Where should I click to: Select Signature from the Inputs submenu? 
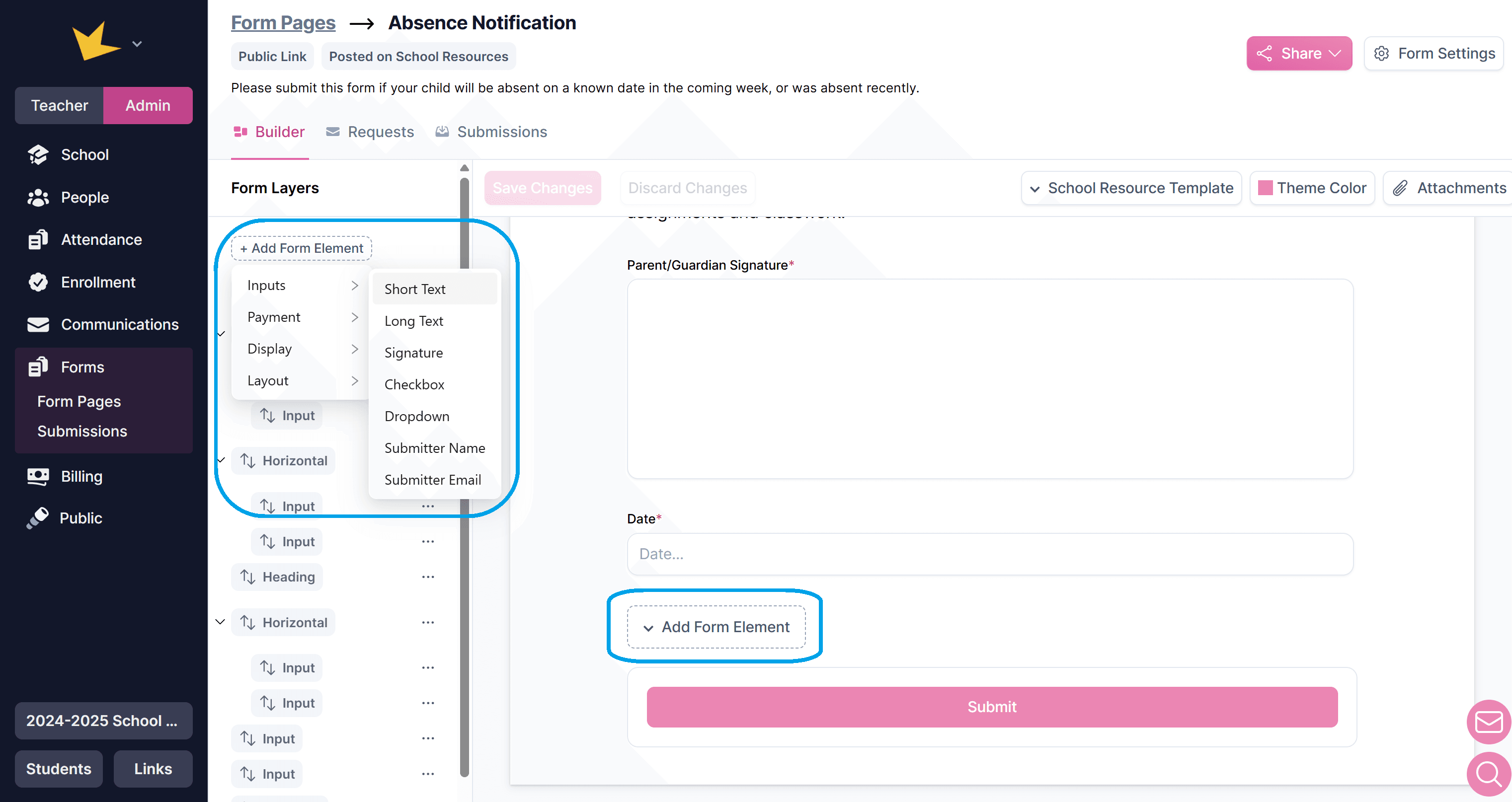click(x=414, y=353)
